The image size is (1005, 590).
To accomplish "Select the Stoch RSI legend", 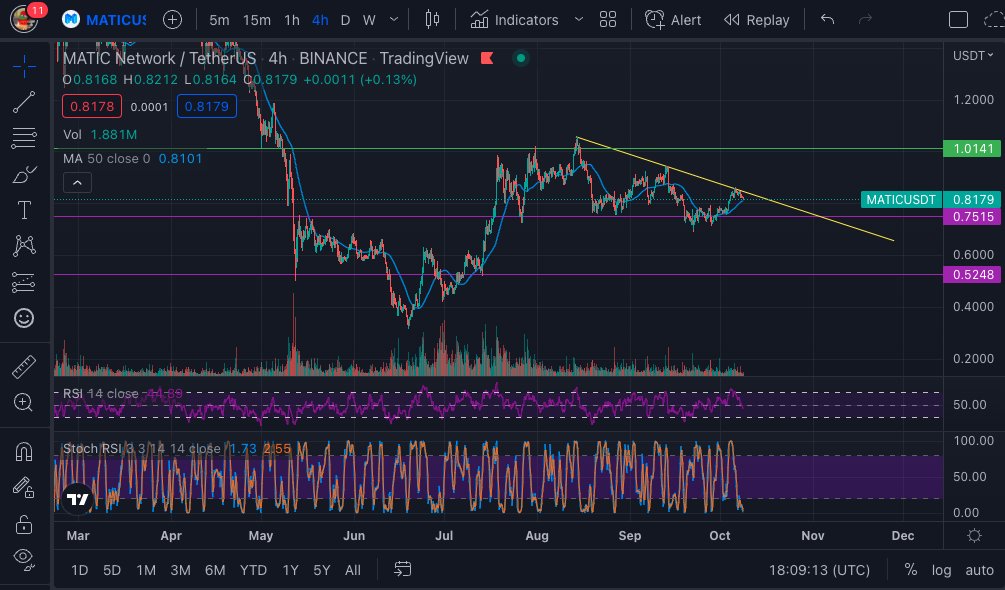I will [177, 448].
